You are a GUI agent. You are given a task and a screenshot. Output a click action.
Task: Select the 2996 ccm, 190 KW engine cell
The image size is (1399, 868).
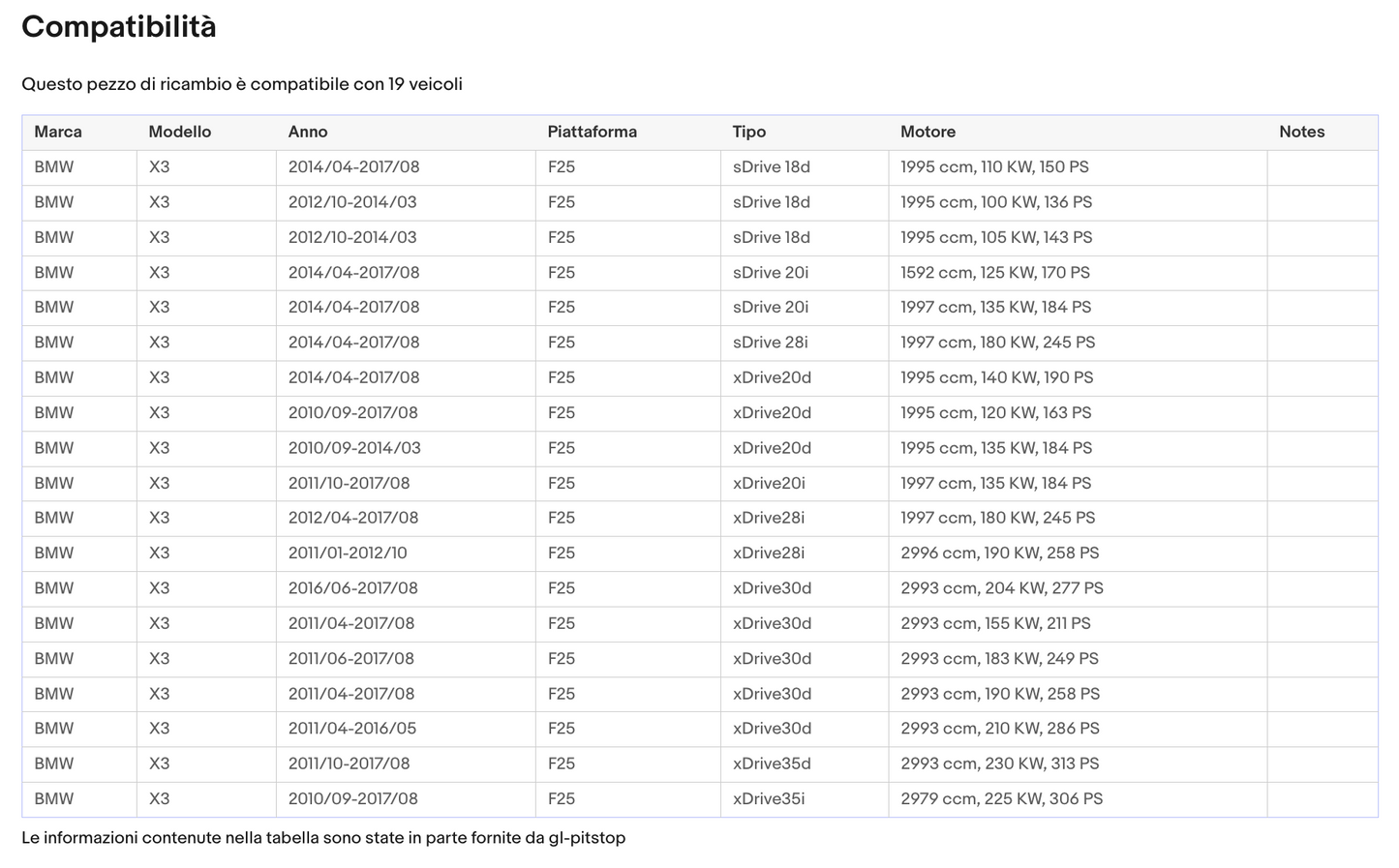click(x=999, y=554)
